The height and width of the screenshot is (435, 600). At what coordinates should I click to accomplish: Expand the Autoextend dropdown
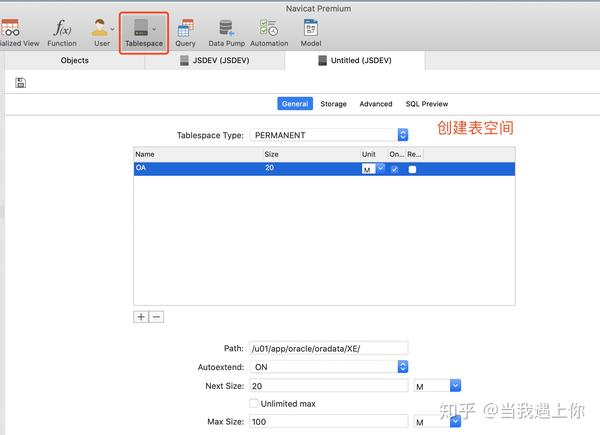pyautogui.click(x=329, y=367)
